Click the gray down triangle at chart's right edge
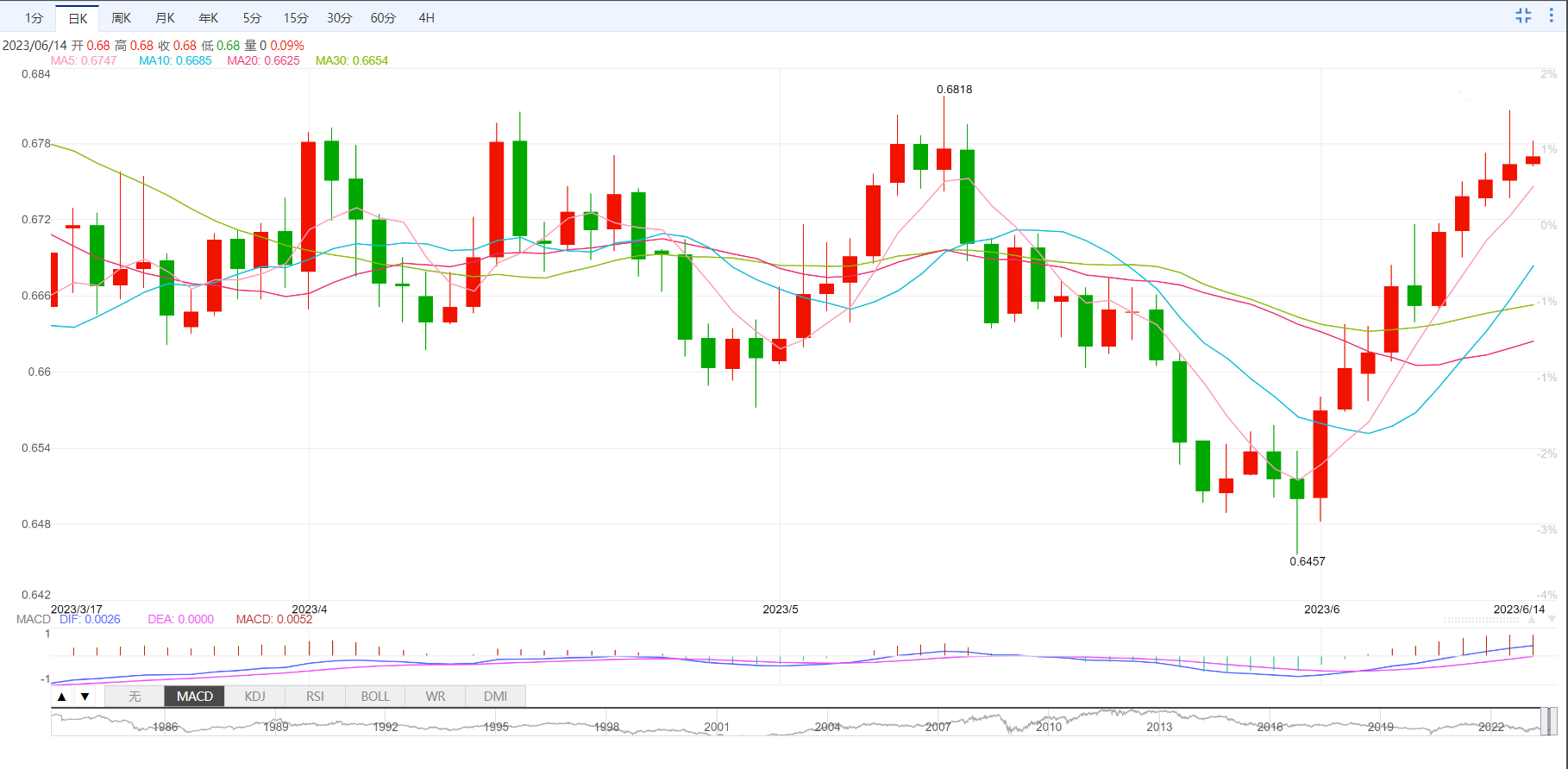 click(1552, 620)
